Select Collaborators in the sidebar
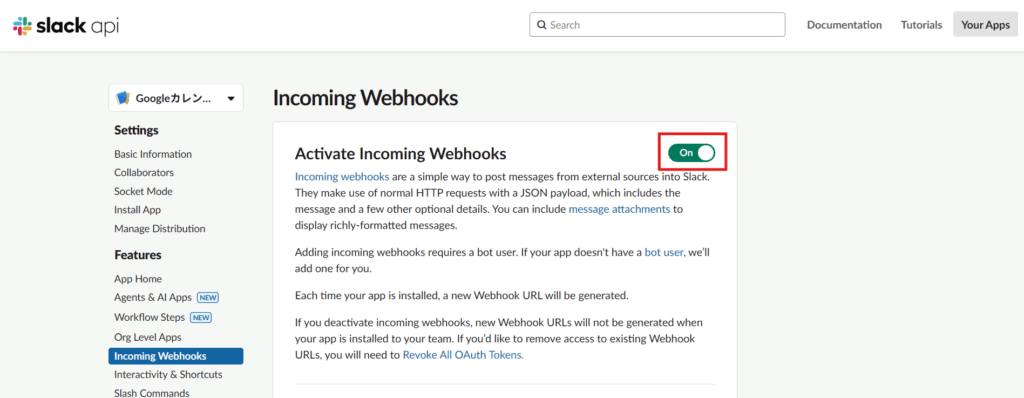 click(x=144, y=173)
